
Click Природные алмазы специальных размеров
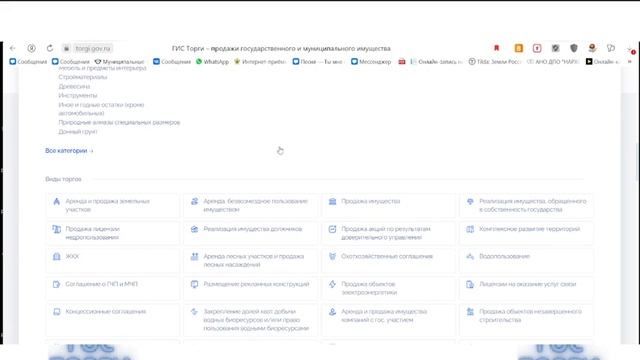click(119, 122)
